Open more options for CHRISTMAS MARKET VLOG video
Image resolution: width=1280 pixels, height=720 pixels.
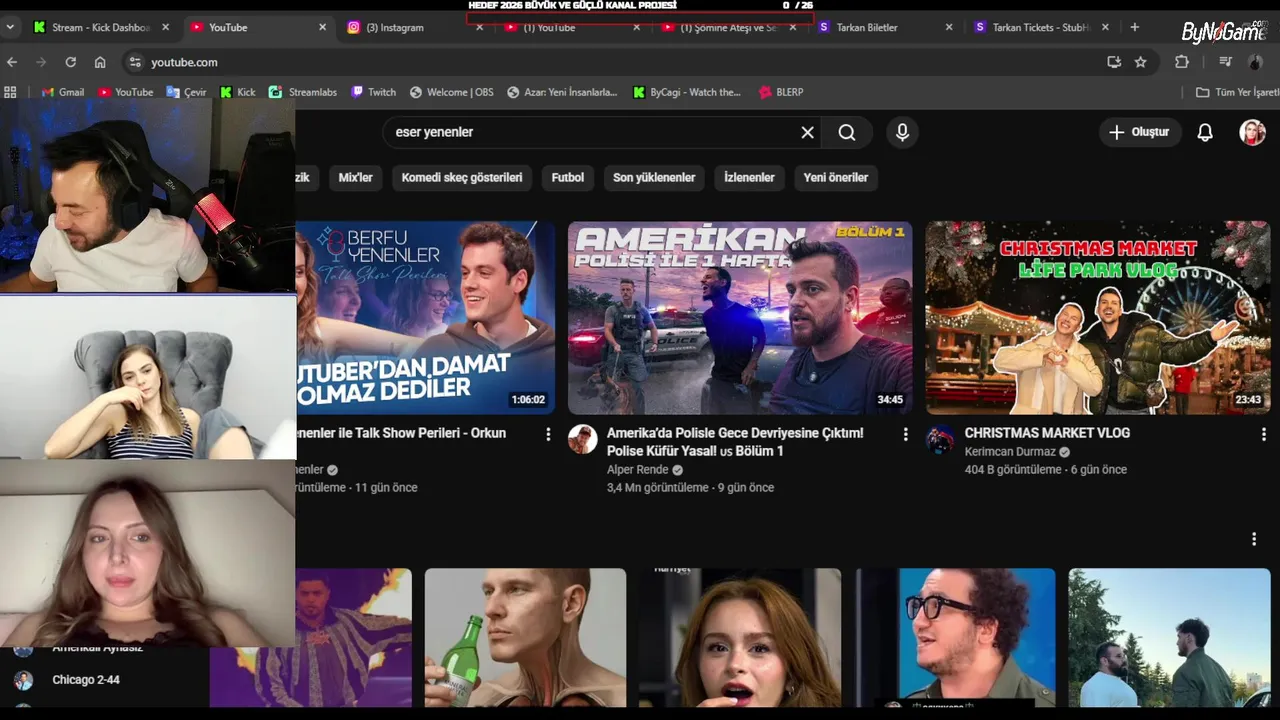click(x=1263, y=434)
